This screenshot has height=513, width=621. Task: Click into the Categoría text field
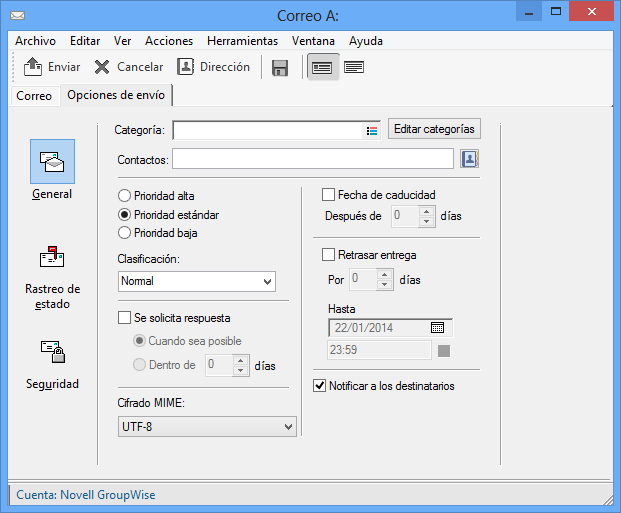point(268,131)
